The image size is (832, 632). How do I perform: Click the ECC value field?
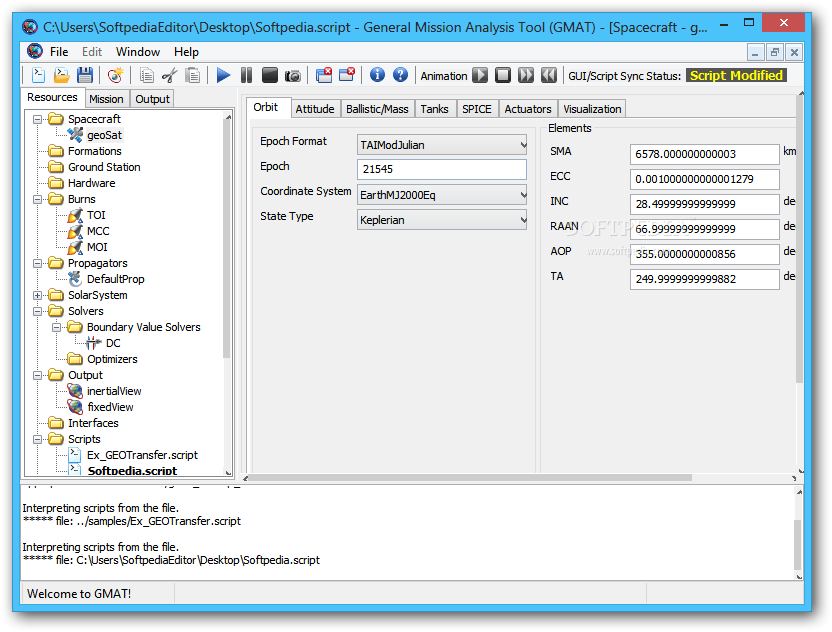pyautogui.click(x=705, y=179)
